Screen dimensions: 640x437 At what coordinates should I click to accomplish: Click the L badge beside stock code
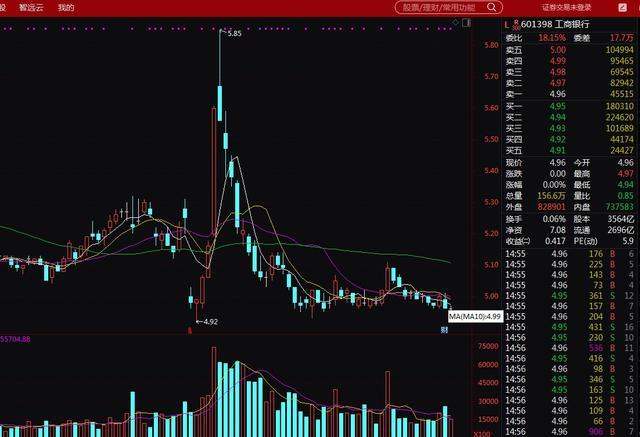tap(507, 25)
